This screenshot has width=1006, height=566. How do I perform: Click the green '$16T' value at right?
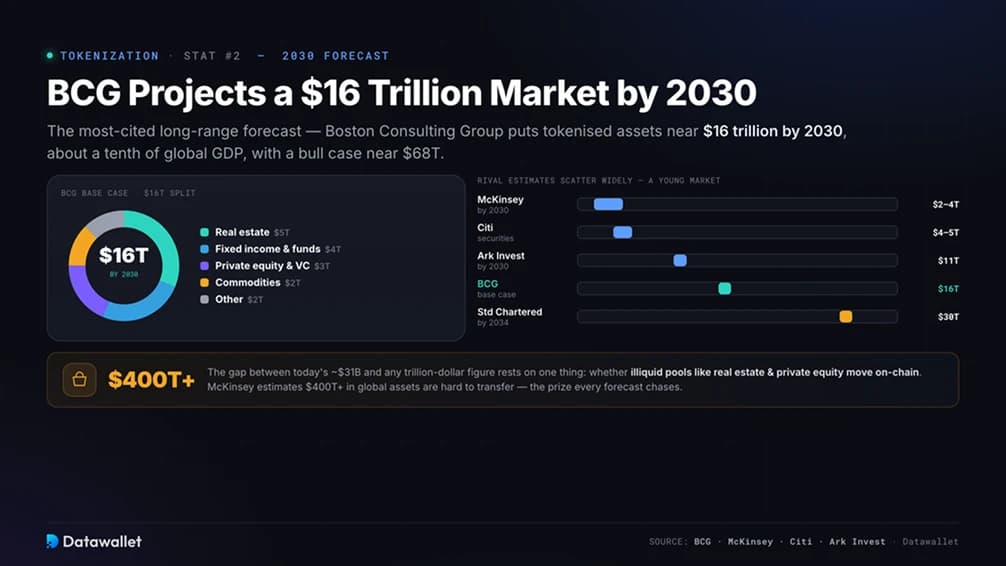pyautogui.click(x=948, y=289)
